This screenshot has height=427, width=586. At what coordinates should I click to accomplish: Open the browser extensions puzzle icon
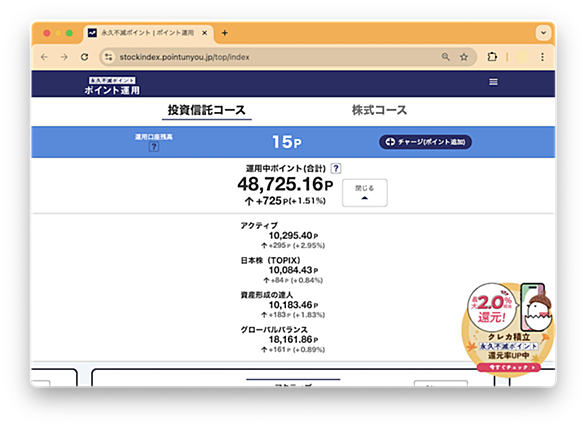click(x=492, y=57)
